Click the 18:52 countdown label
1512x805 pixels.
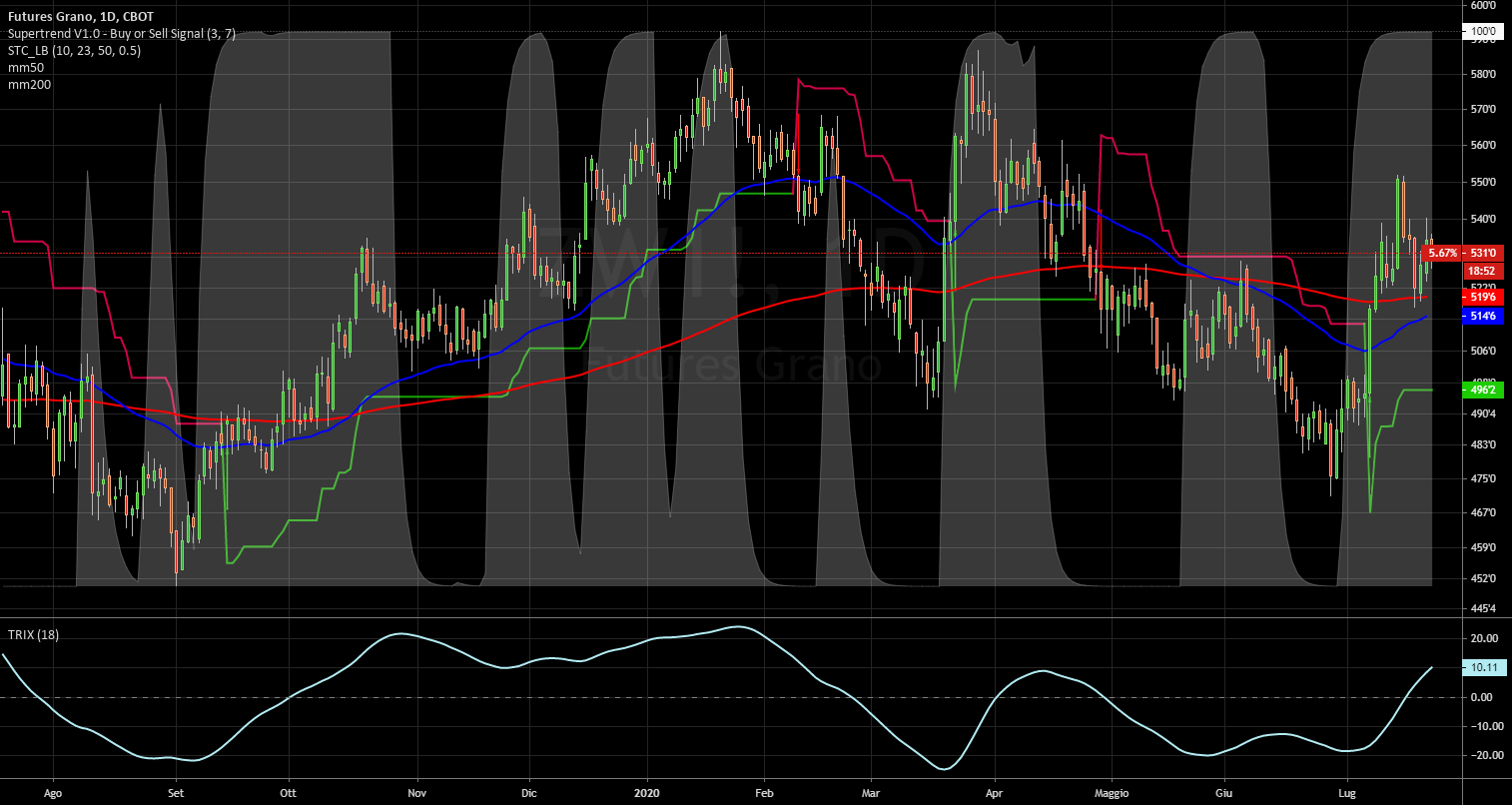coord(1483,271)
